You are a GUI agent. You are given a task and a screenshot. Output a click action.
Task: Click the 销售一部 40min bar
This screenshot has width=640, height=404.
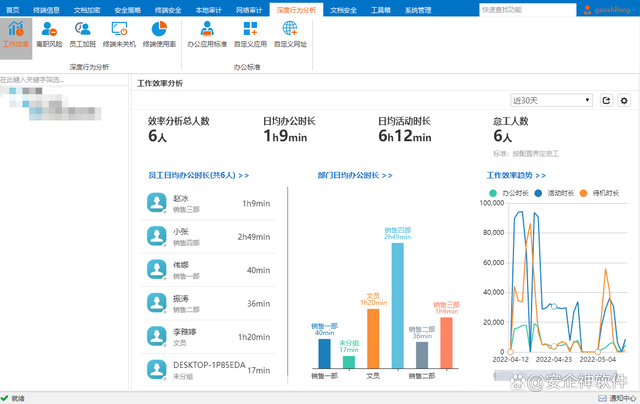(324, 354)
